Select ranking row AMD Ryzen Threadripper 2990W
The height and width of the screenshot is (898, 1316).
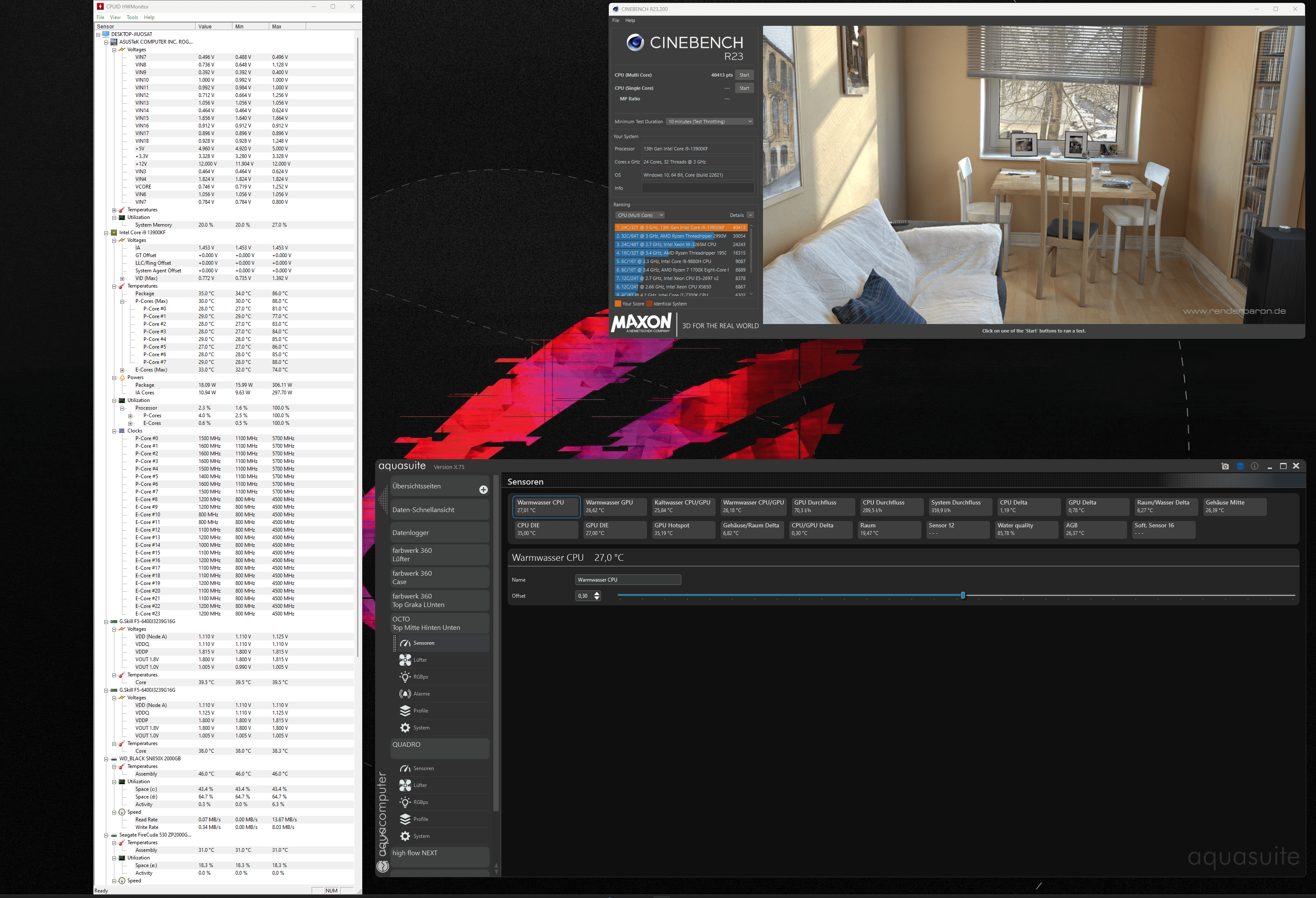point(681,236)
